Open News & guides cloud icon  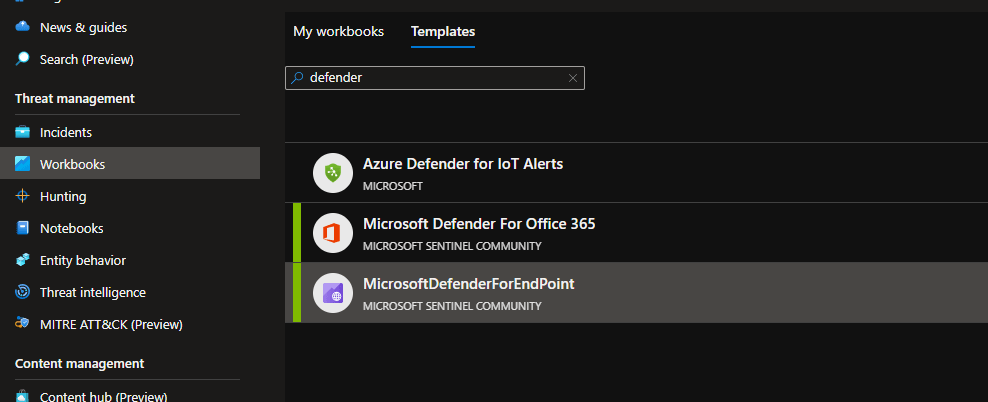pyautogui.click(x=23, y=27)
